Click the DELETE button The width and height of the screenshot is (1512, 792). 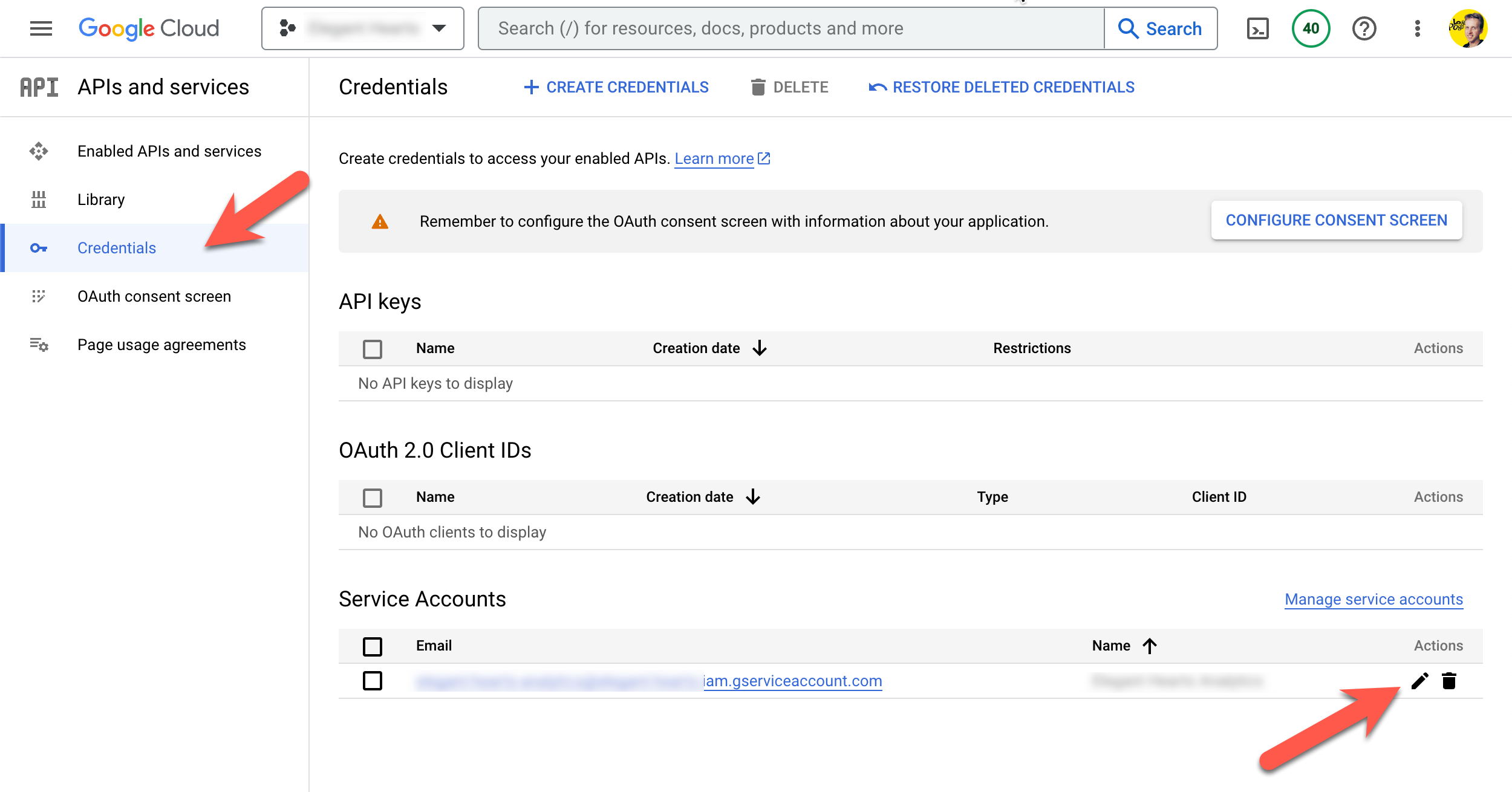(x=789, y=87)
